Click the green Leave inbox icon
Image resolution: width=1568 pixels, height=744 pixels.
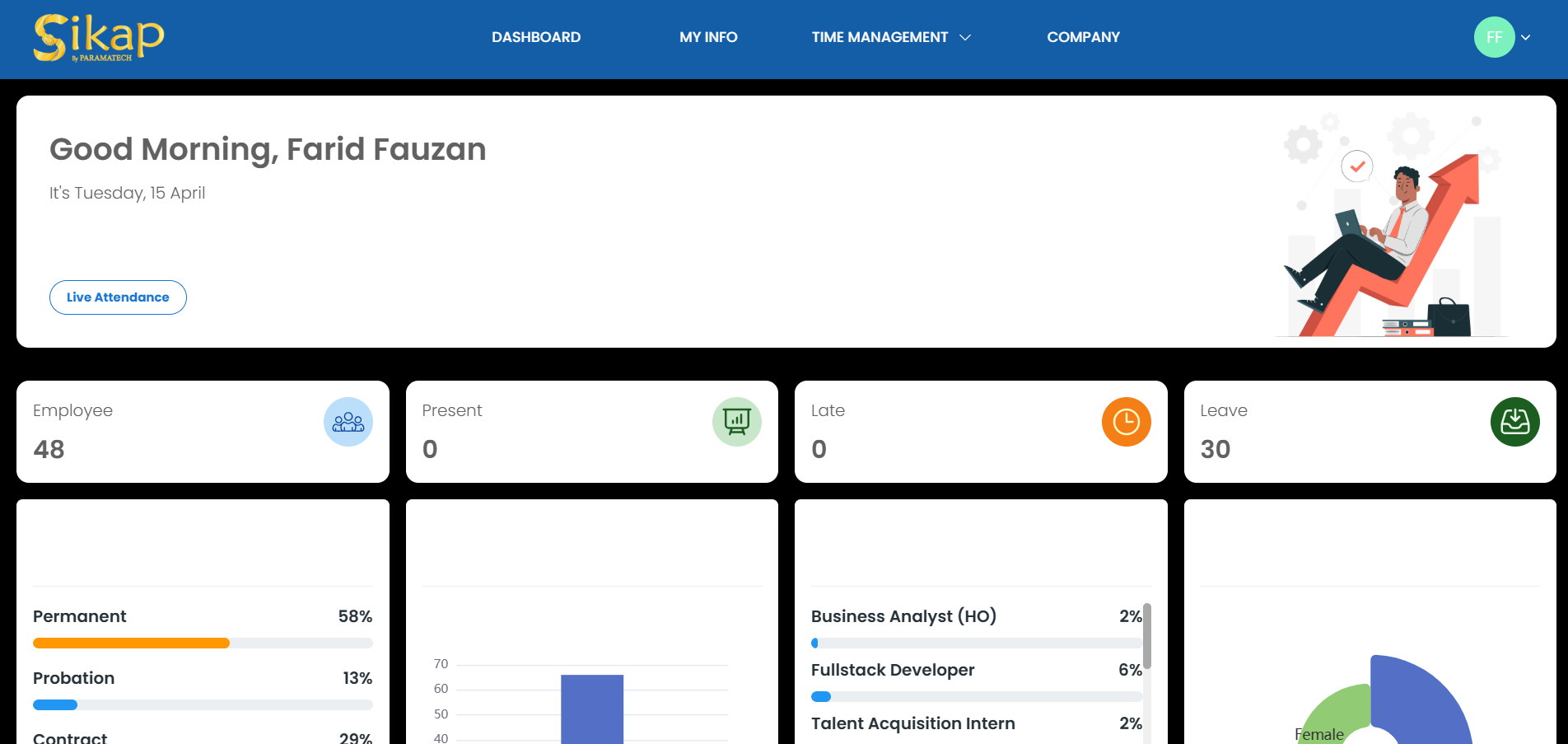coord(1515,422)
